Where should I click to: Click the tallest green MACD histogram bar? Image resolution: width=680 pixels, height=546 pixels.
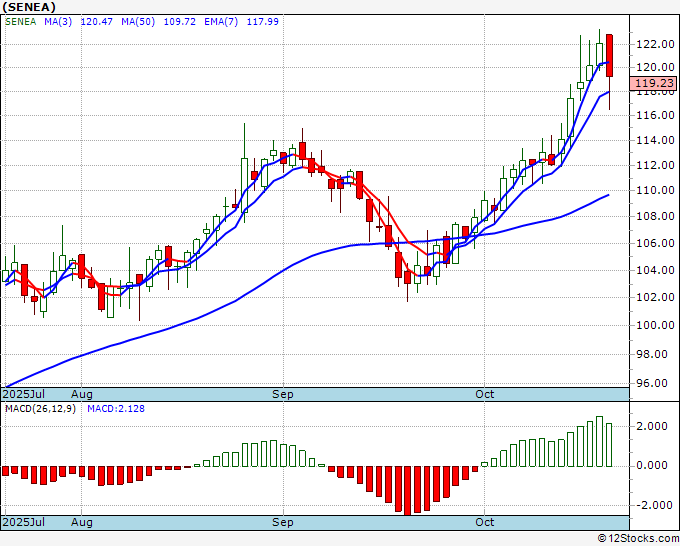(x=599, y=441)
